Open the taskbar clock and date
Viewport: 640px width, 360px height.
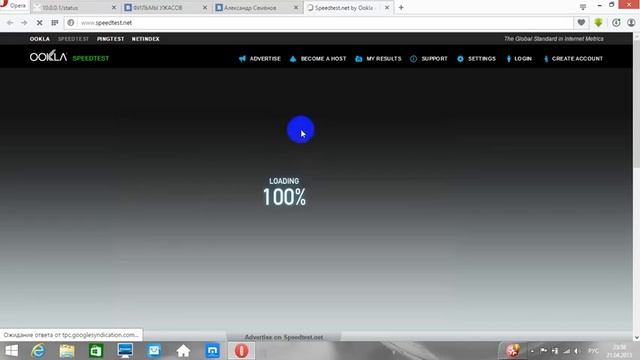(x=619, y=351)
